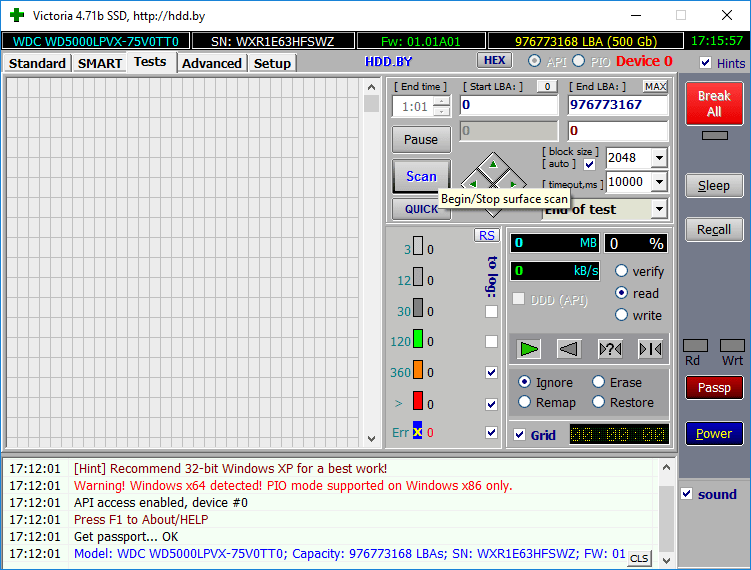Click the reverse scan arrow button
The width and height of the screenshot is (751, 570).
point(569,349)
